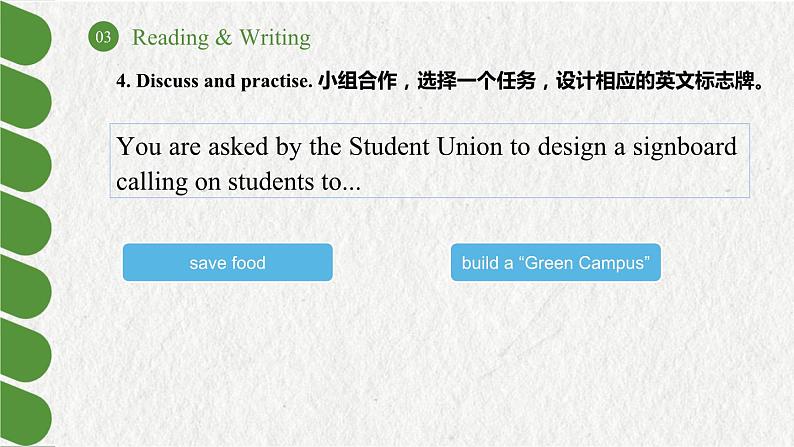
Task: Click the word "Writing" in the heading
Action: tap(275, 38)
